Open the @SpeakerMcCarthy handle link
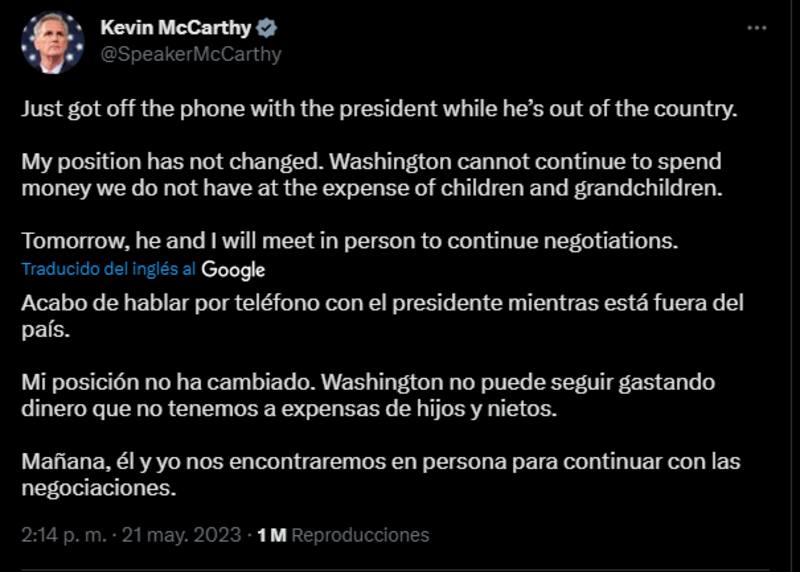 click(191, 55)
